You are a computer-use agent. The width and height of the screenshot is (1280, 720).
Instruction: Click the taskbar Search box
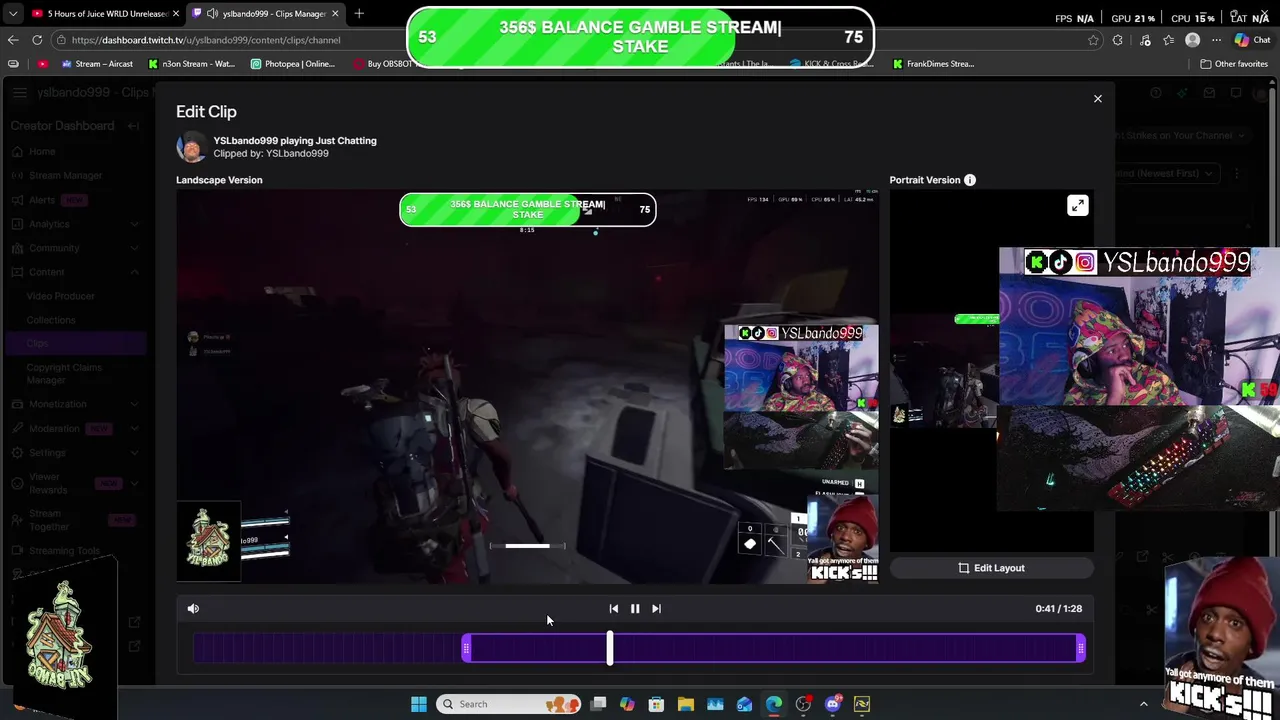[x=509, y=704]
